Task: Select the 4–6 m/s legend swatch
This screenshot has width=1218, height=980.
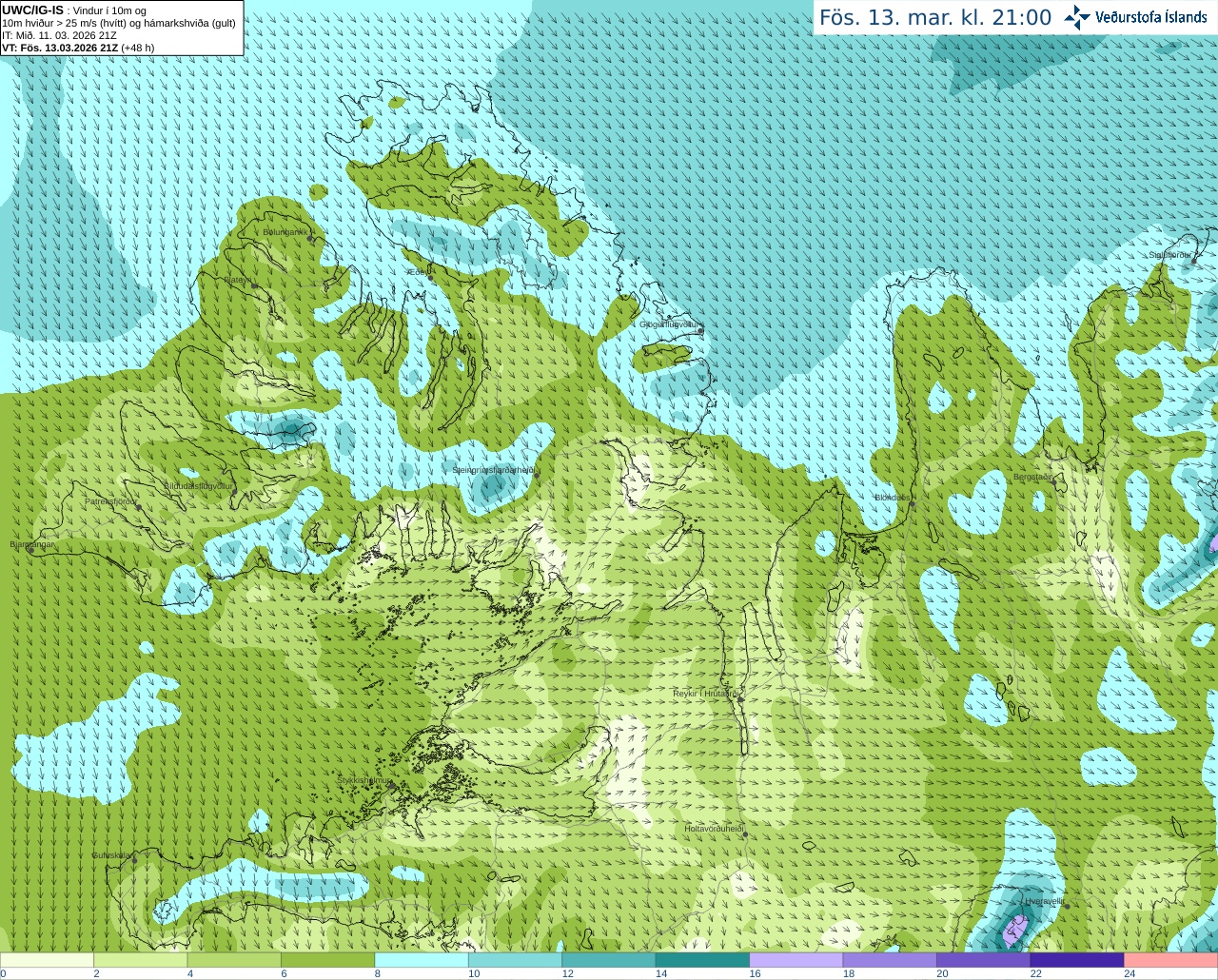Action: [x=234, y=960]
